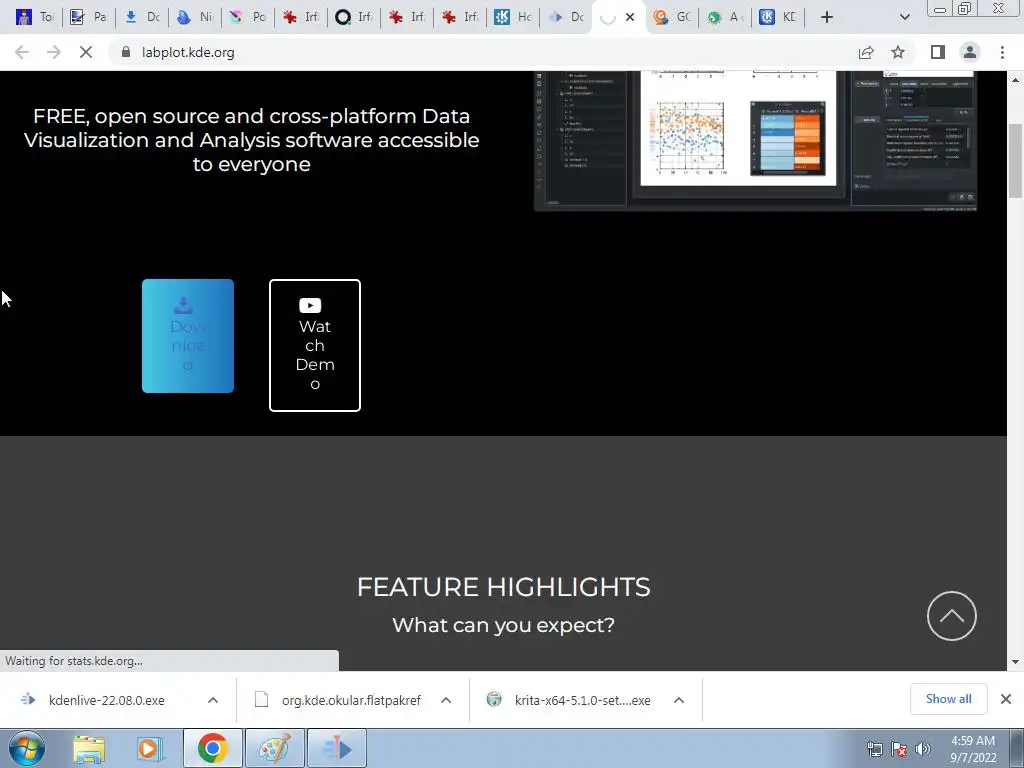Open the org.kde.okular.flatpakref download
Viewport: 1024px width, 768px height.
click(x=351, y=700)
